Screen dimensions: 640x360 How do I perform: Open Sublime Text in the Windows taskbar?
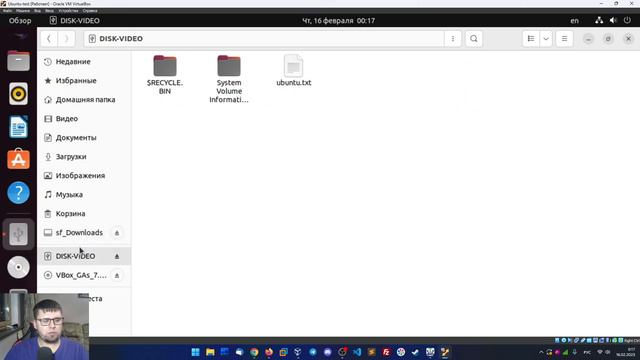[372, 352]
